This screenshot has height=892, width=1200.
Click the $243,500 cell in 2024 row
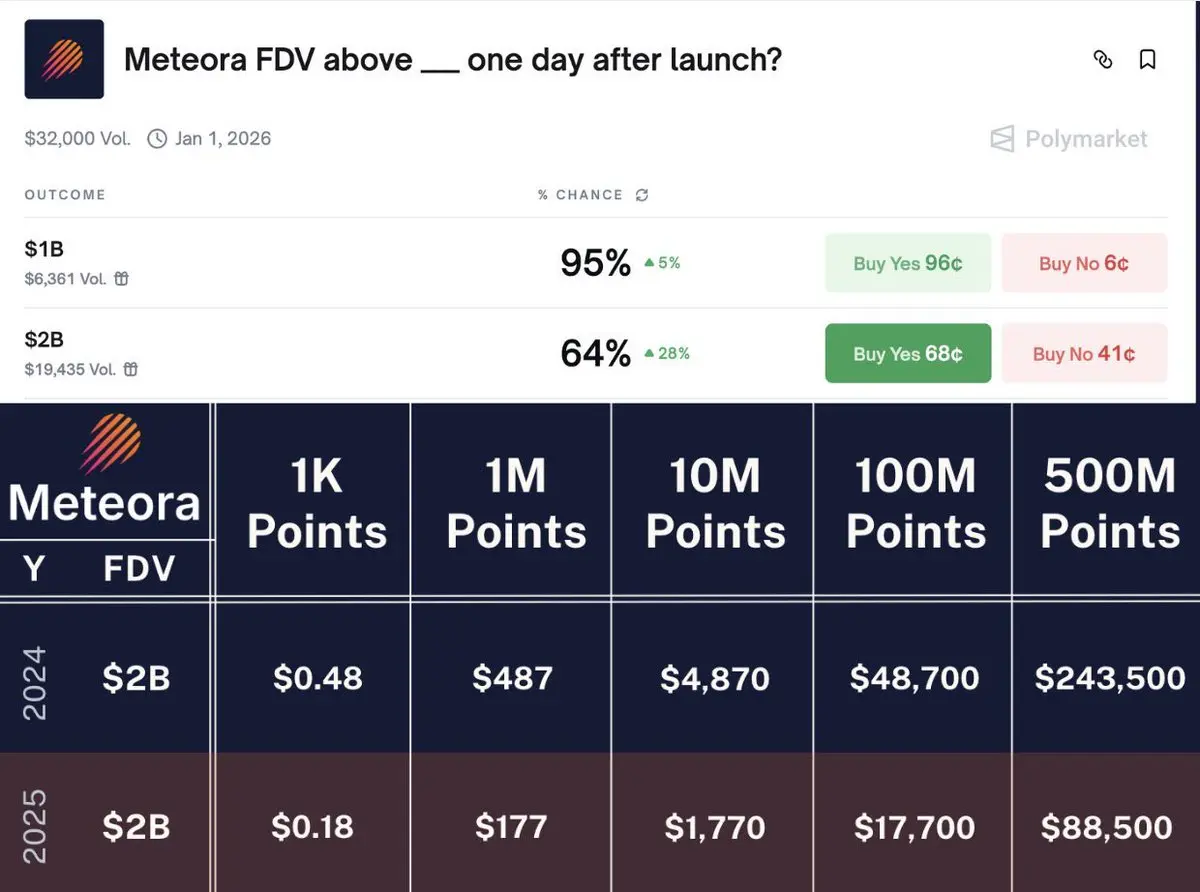point(1110,678)
